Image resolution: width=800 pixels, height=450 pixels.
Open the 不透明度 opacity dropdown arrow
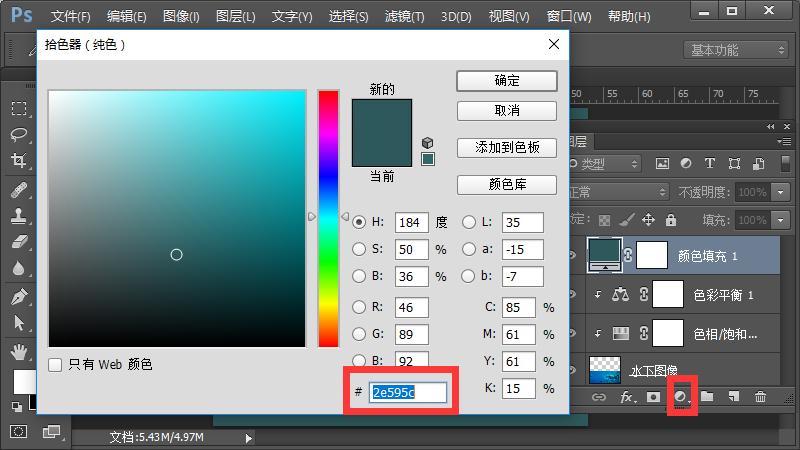(x=781, y=192)
